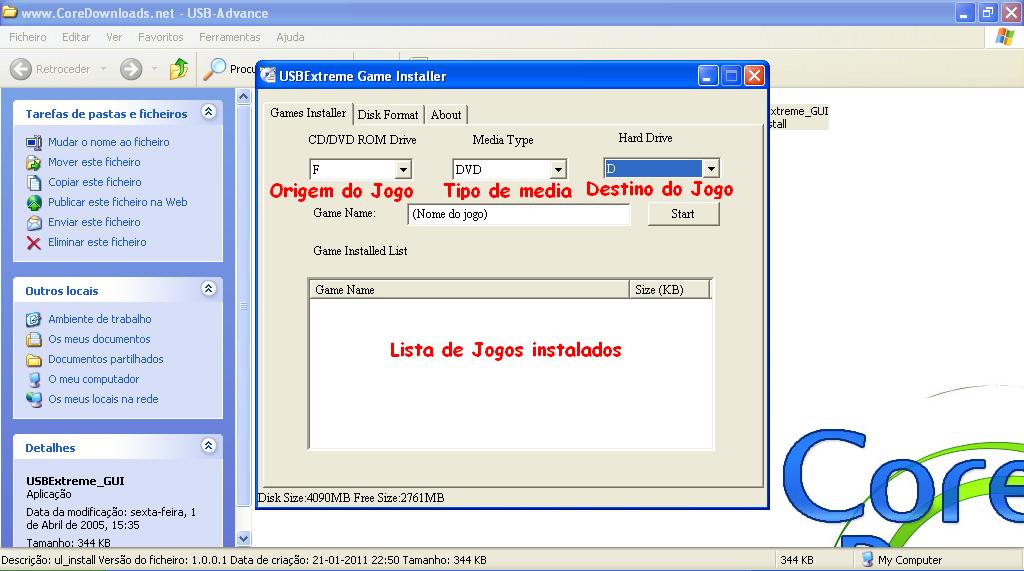Image resolution: width=1024 pixels, height=571 pixels.
Task: Click the rename file icon
Action: pos(34,142)
